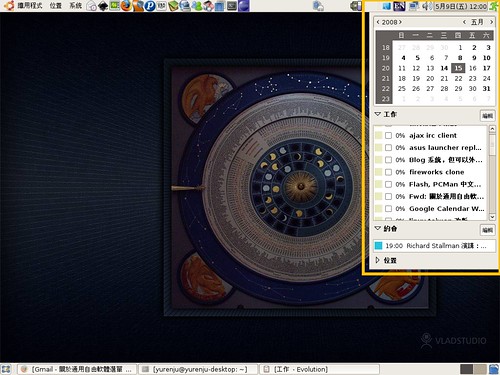500x375 pixels.
Task: Collapse the 工作 tasks section
Action: [378, 114]
